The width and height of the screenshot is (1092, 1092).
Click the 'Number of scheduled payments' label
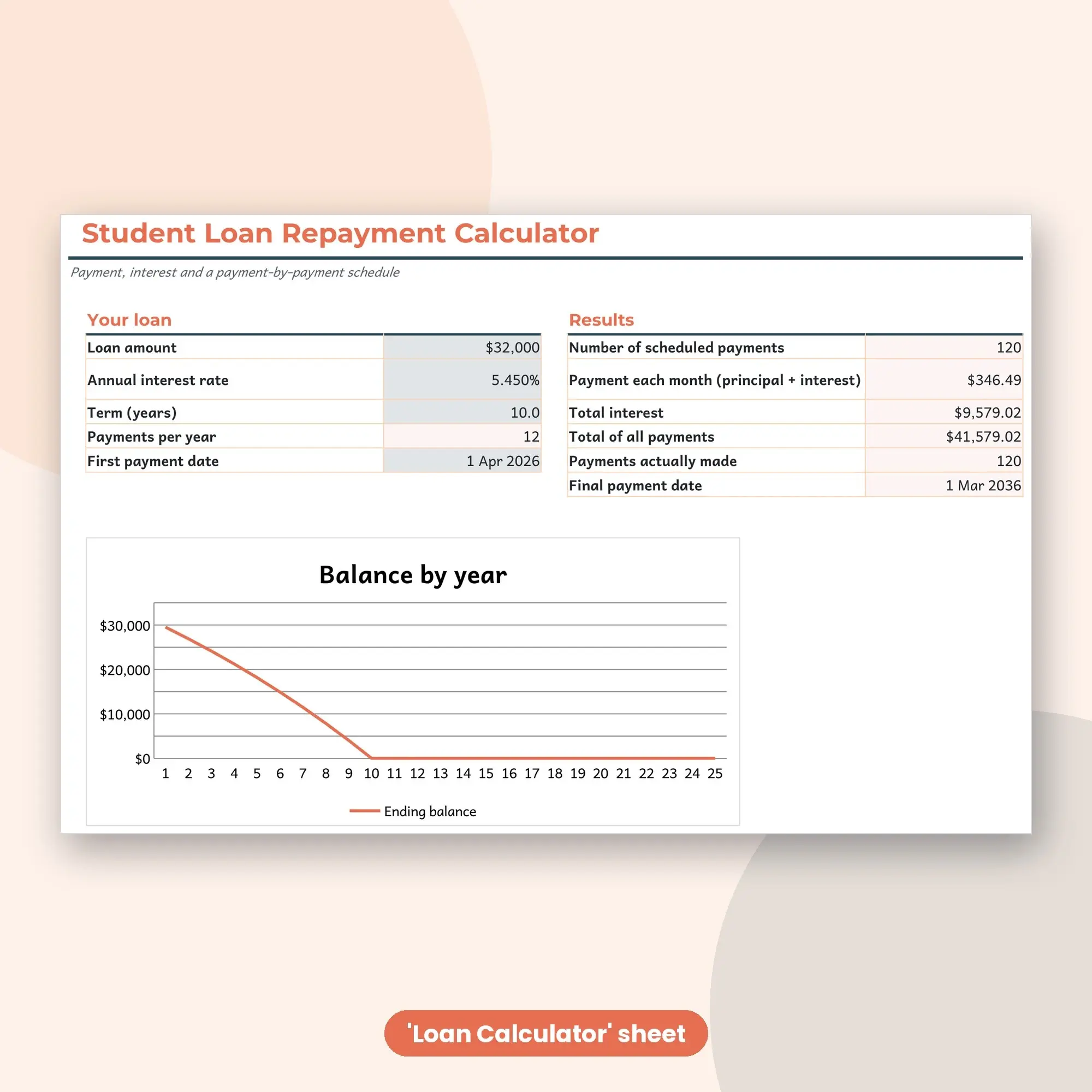pos(676,348)
